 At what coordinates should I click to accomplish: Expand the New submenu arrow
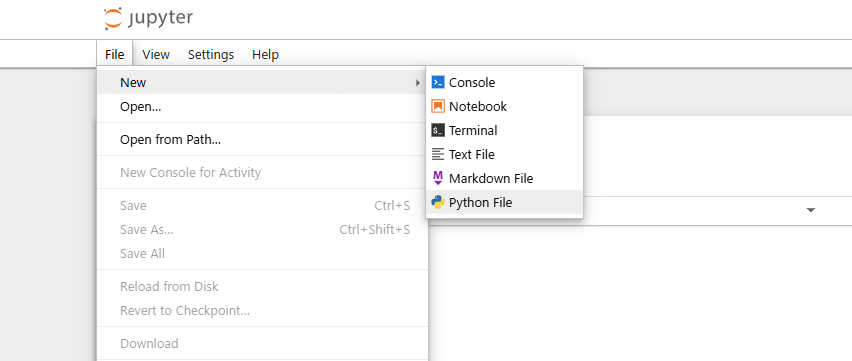[417, 83]
